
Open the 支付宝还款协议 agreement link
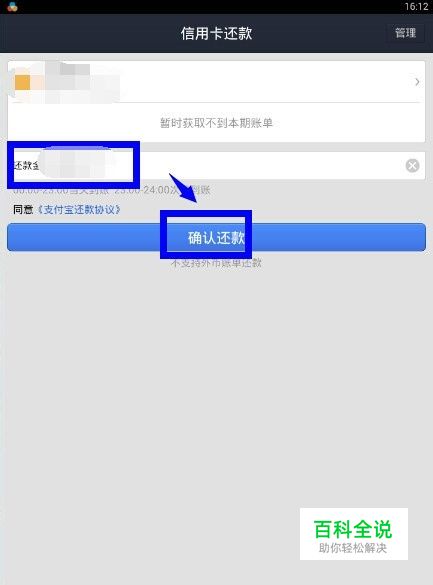(79, 209)
